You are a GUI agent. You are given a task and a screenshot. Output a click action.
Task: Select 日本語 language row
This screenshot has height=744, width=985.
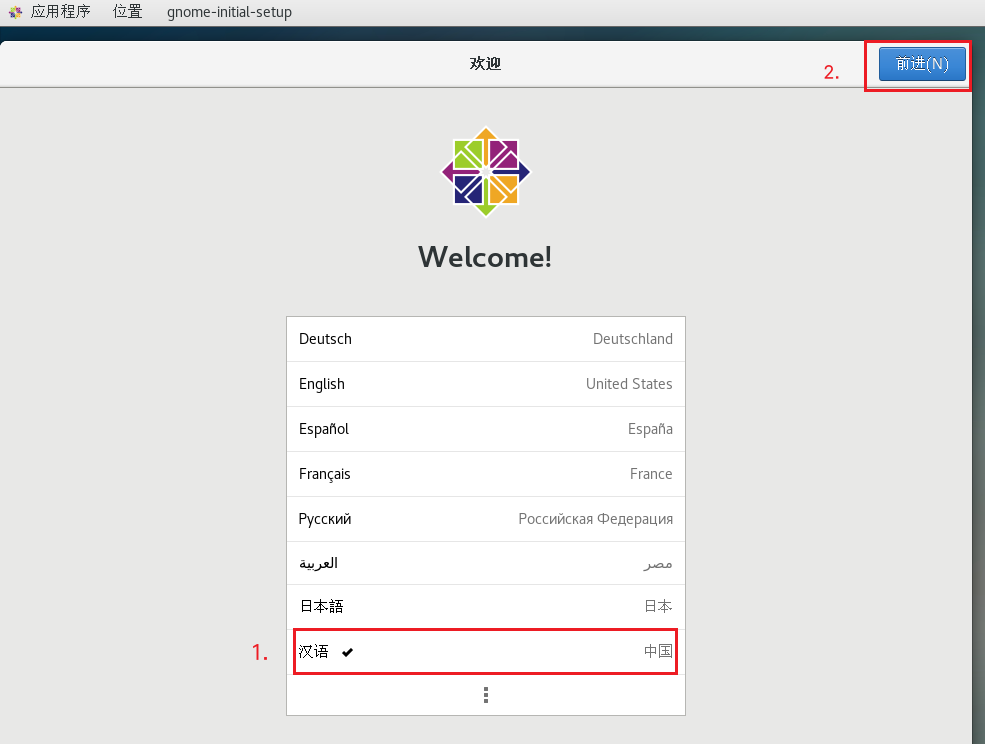[486, 606]
